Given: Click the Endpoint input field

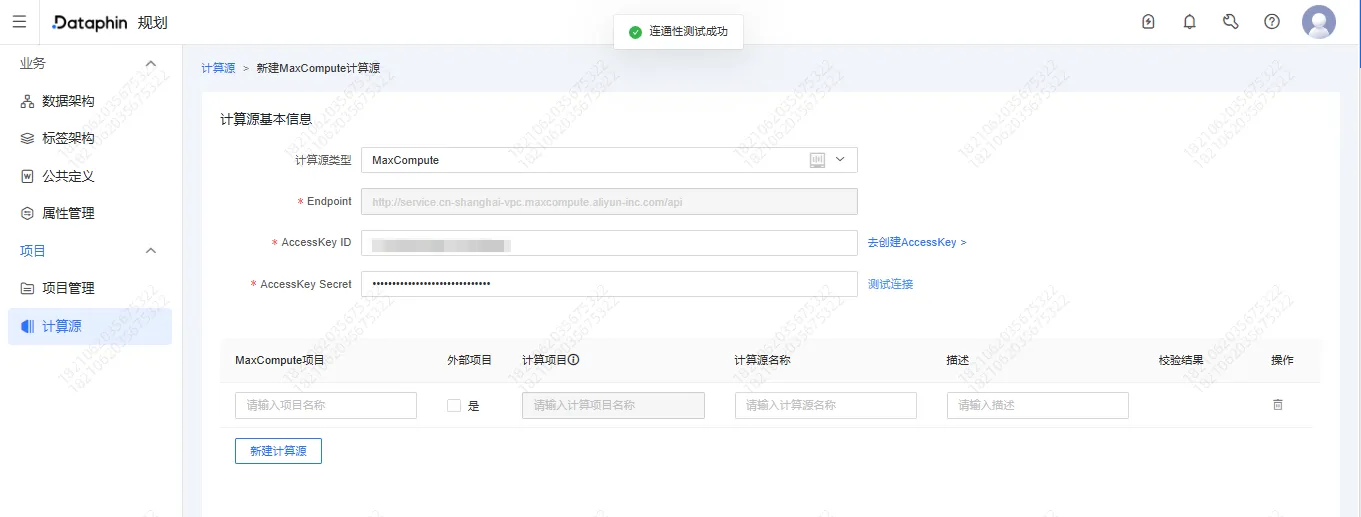Looking at the screenshot, I should click(609, 201).
